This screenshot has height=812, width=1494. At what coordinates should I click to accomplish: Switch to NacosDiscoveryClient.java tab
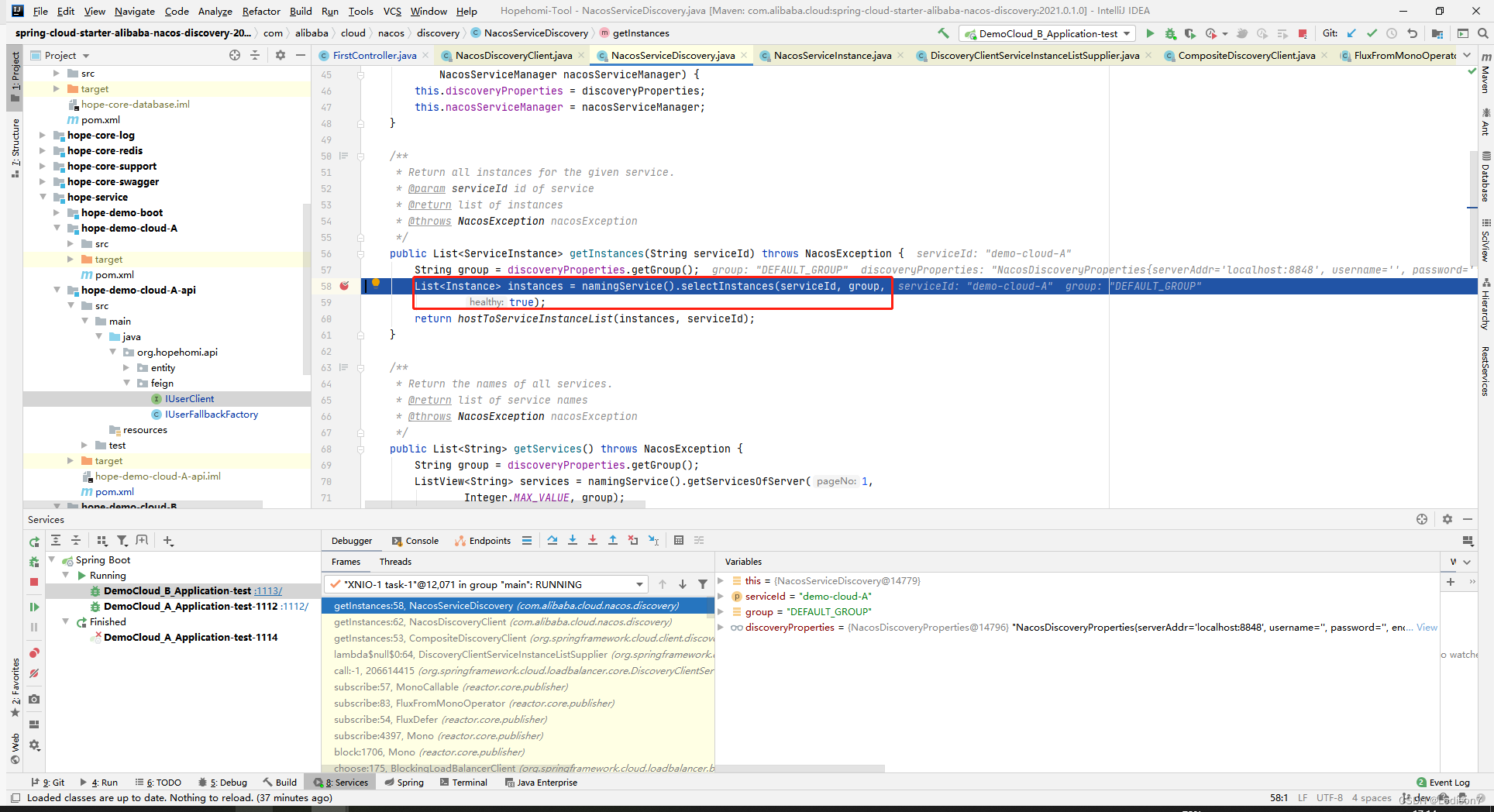tap(513, 55)
